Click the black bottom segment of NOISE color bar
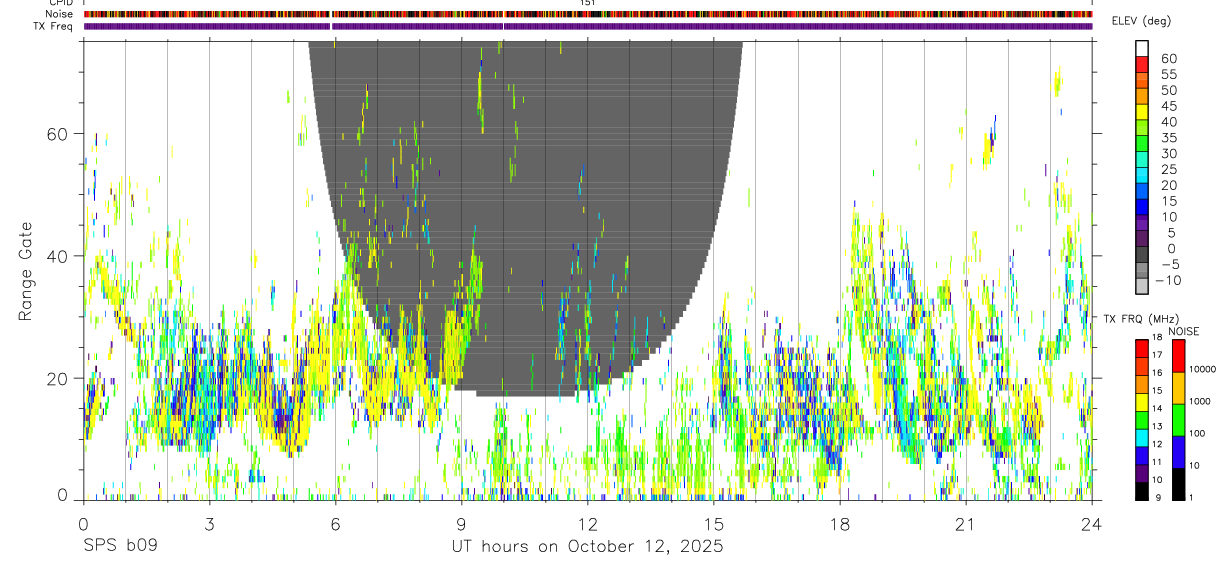The height and width of the screenshot is (567, 1228). coord(1179,484)
